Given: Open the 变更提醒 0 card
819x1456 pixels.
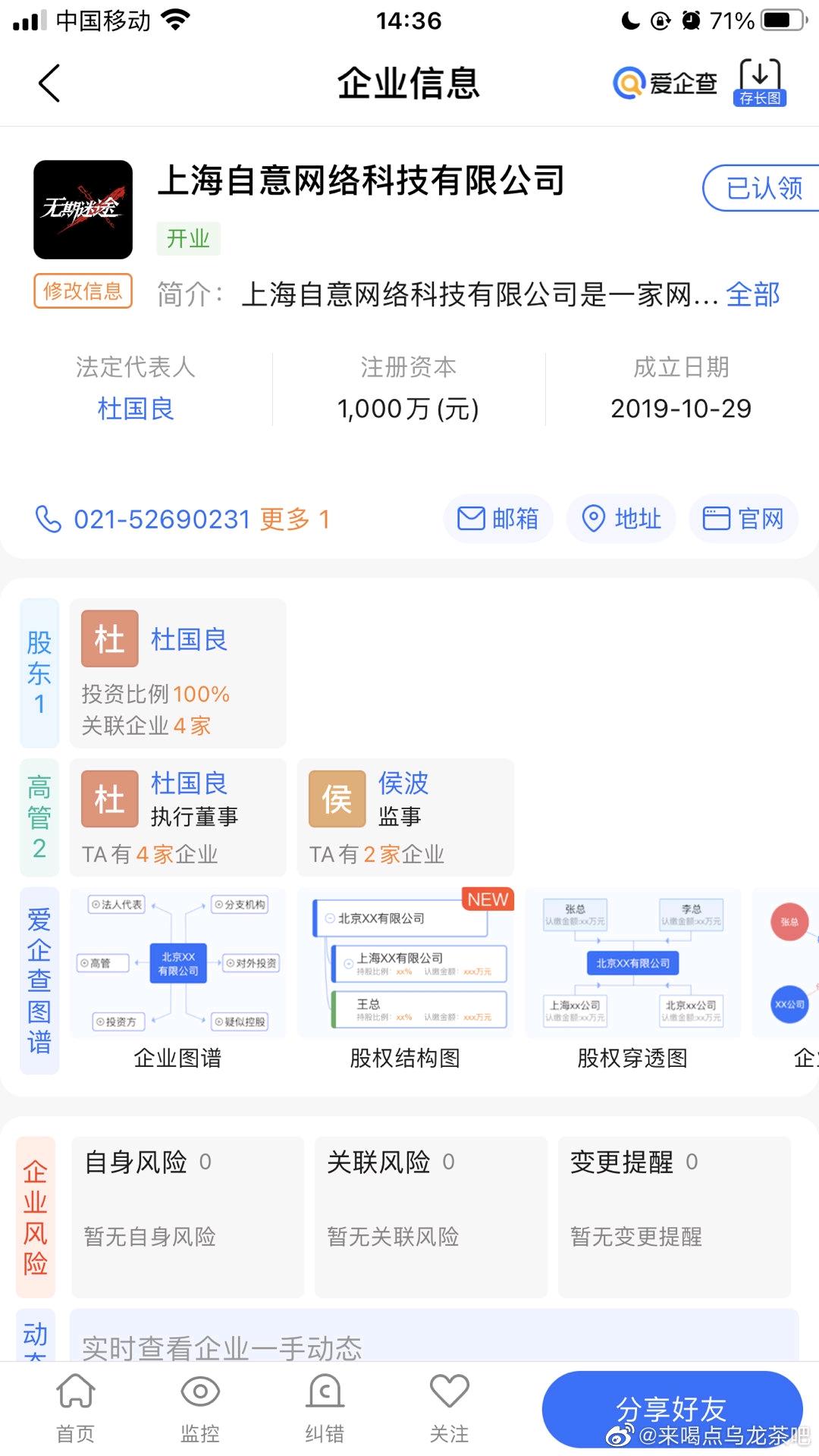Looking at the screenshot, I should (x=674, y=1217).
